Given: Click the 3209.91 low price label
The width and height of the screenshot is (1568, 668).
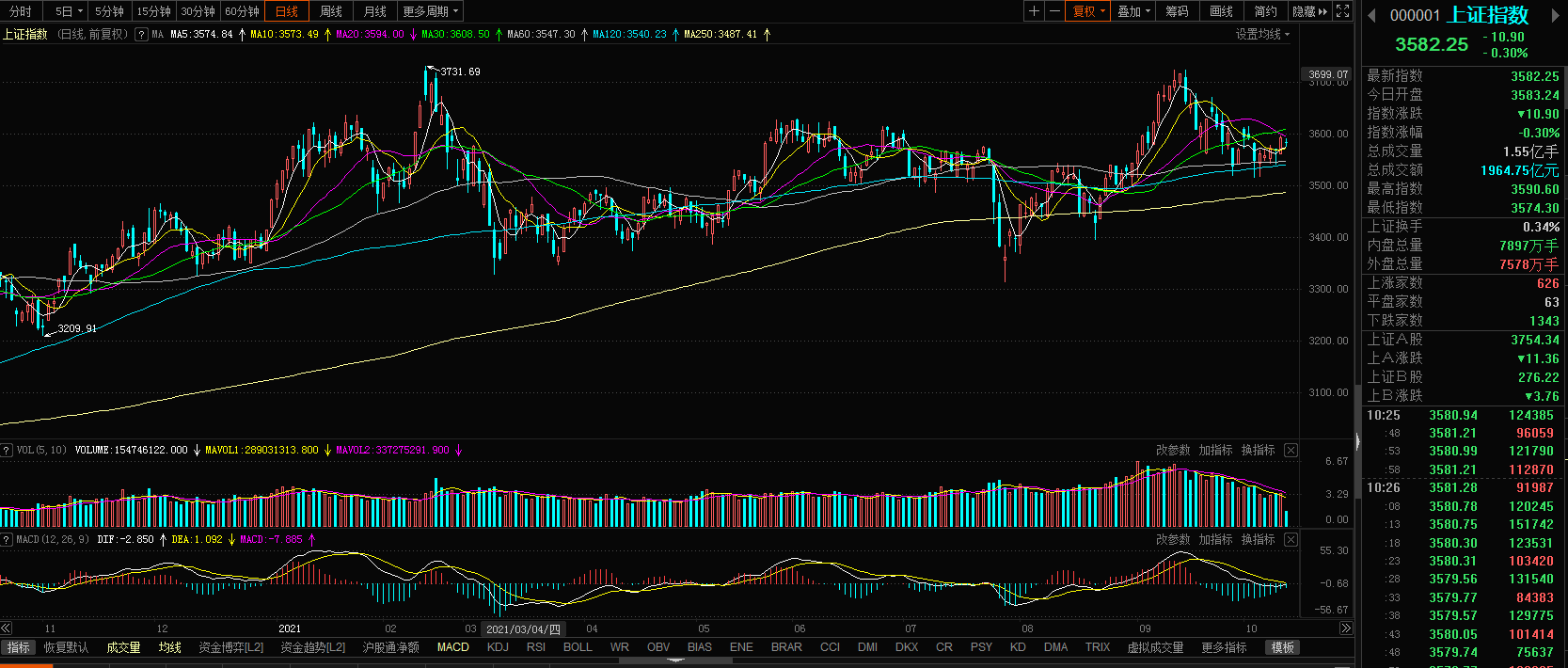Looking at the screenshot, I should click(x=77, y=328).
